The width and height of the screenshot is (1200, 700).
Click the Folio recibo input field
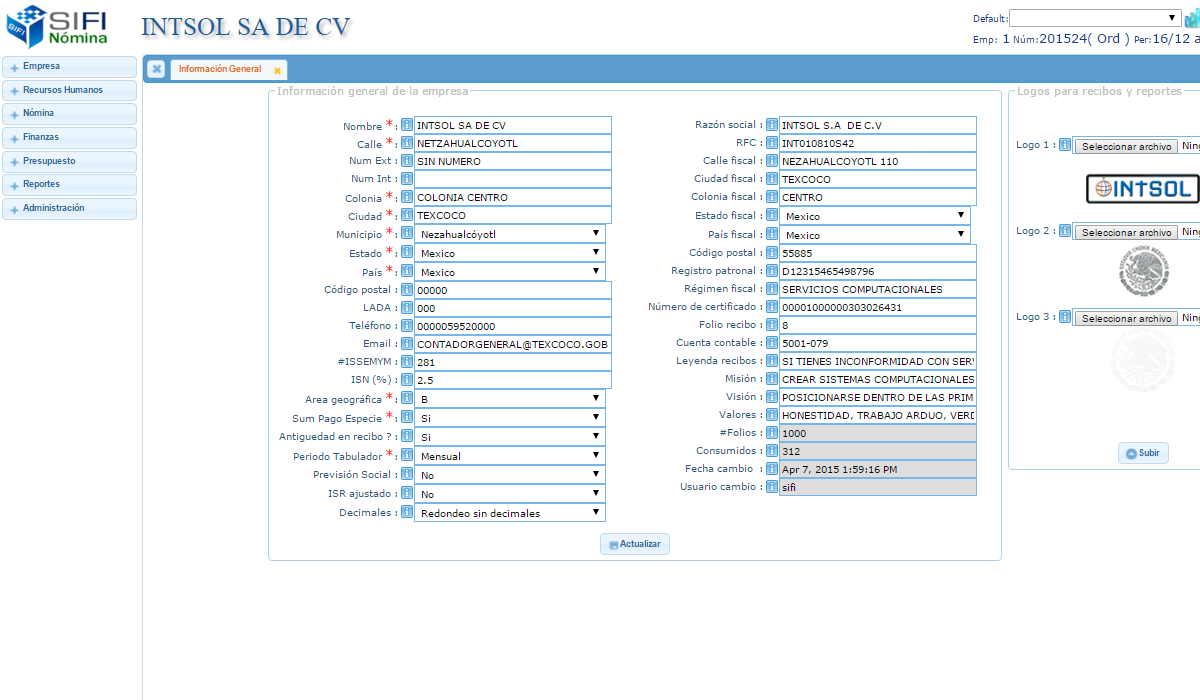coord(877,325)
